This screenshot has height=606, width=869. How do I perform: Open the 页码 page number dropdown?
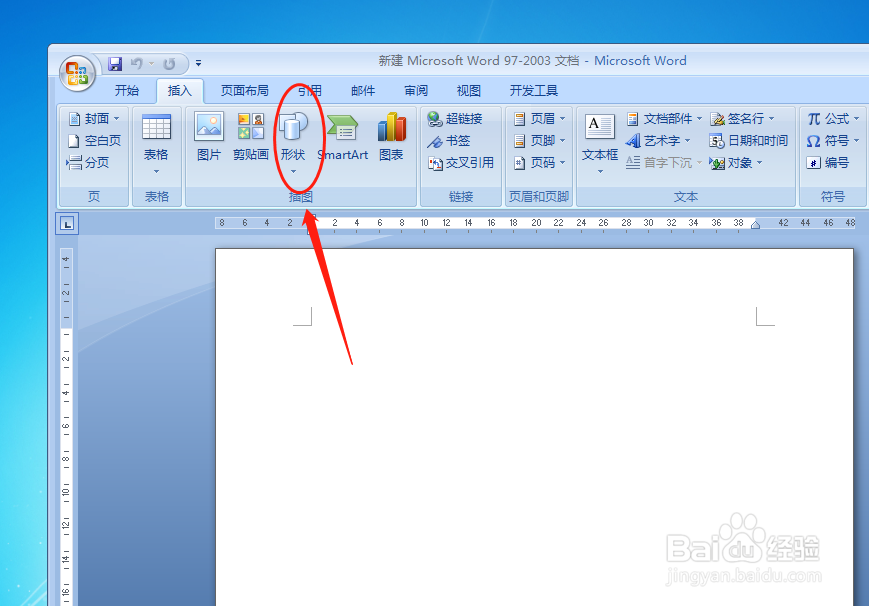[x=539, y=163]
